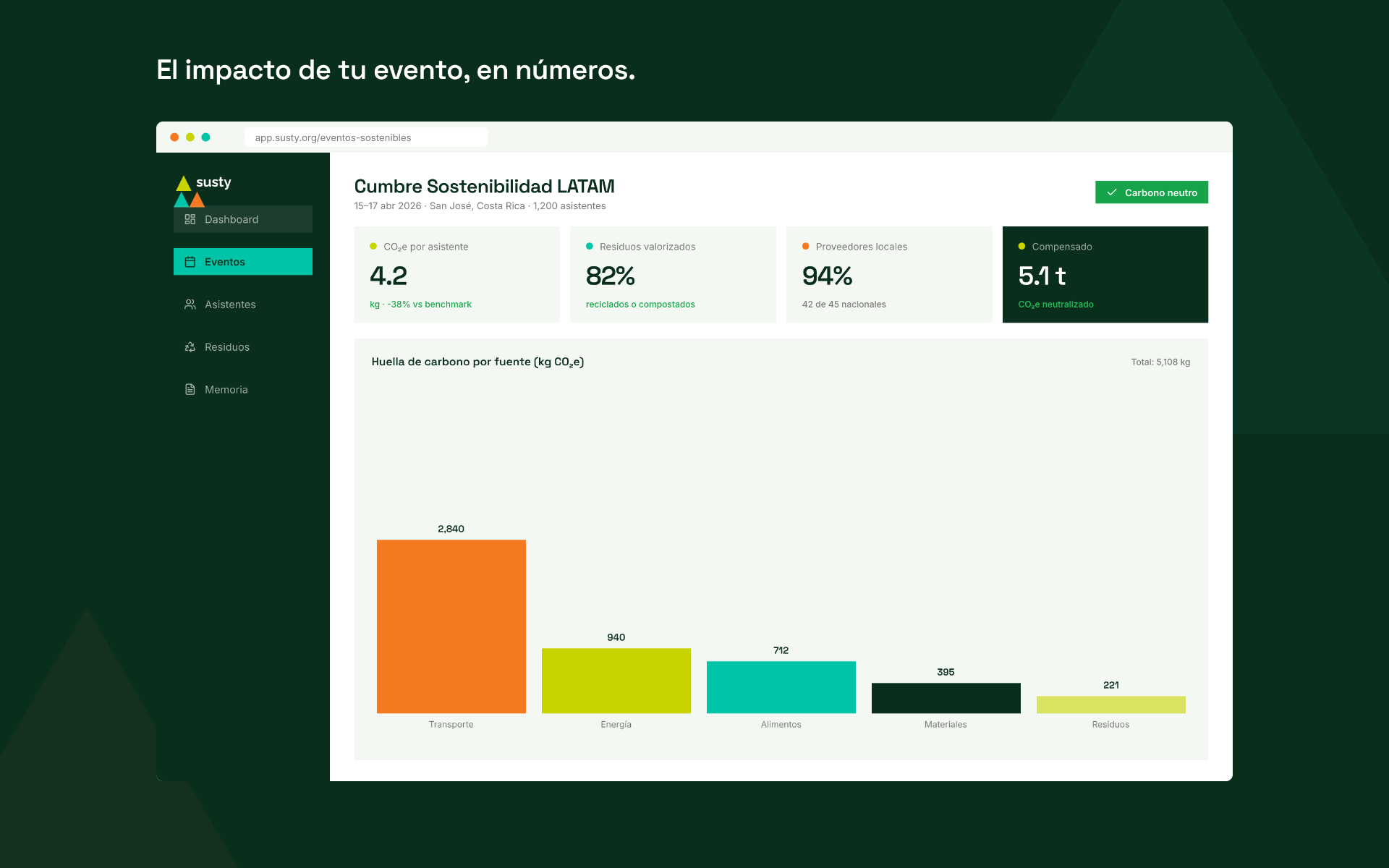1389x868 pixels.
Task: Click "42 de 45 nacionales" text
Action: pyautogui.click(x=844, y=305)
